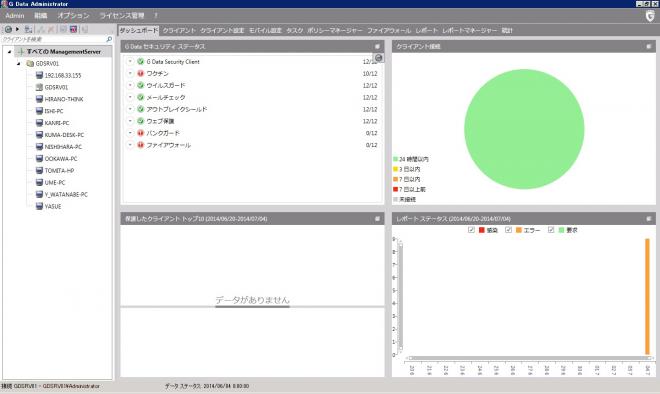Click the panel menu icon of the レポート ステータス panel
The width and height of the screenshot is (660, 394).
click(x=649, y=218)
